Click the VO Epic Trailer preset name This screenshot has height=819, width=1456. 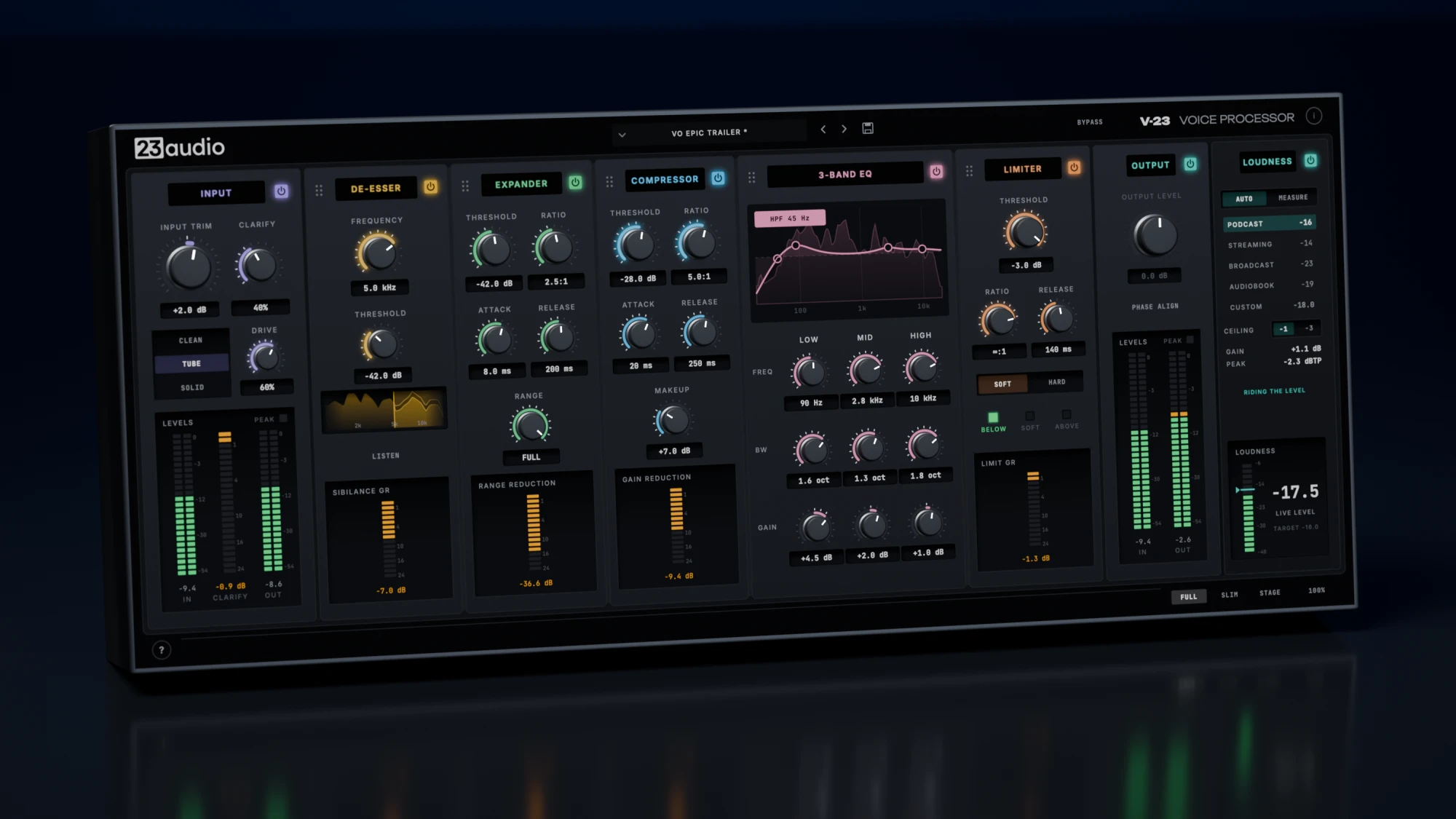tap(709, 132)
